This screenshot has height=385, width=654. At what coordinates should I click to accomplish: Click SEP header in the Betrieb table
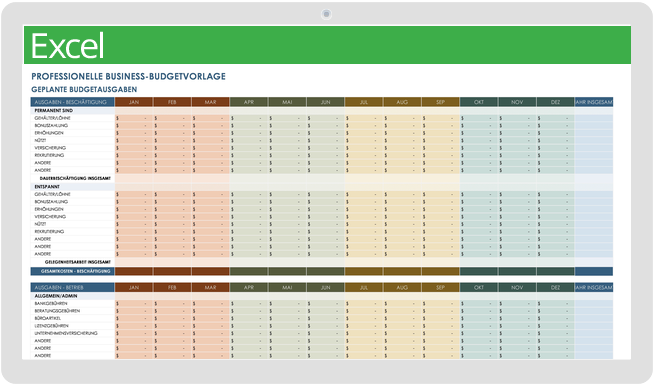(x=440, y=288)
